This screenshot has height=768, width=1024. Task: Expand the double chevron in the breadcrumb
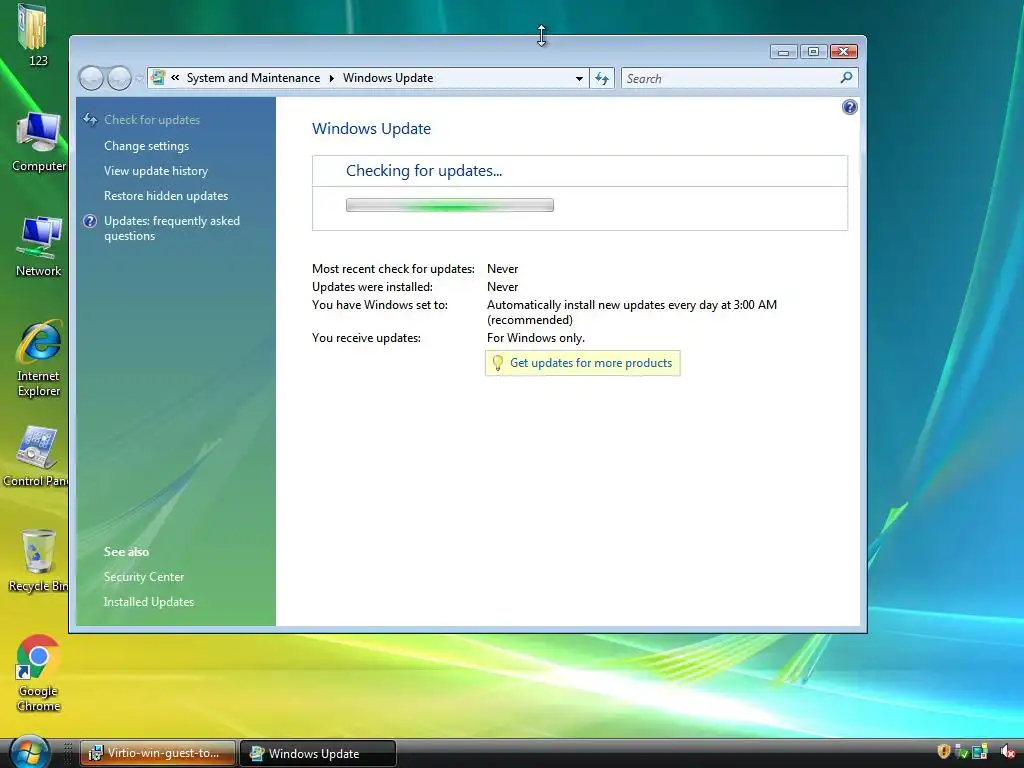click(175, 78)
